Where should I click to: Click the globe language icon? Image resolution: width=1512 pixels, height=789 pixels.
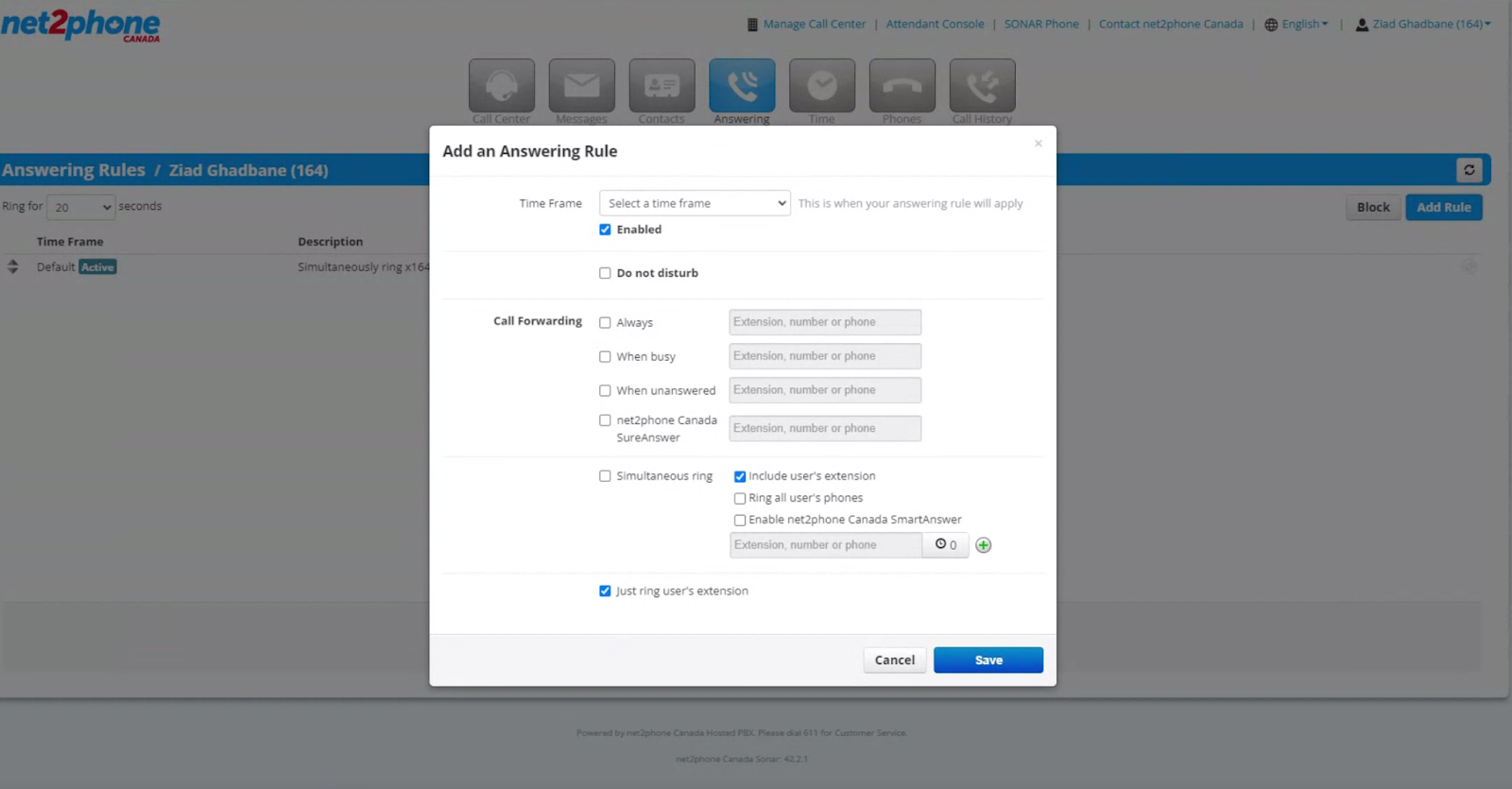click(1271, 25)
